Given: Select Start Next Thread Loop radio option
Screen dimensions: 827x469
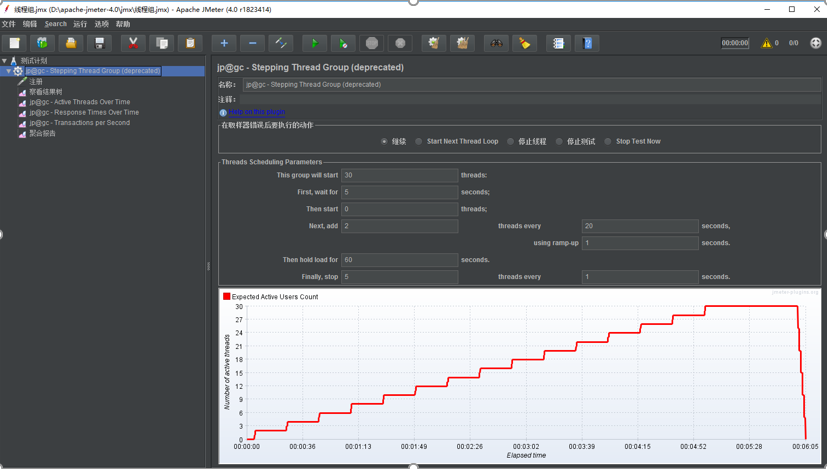Looking at the screenshot, I should (x=419, y=141).
